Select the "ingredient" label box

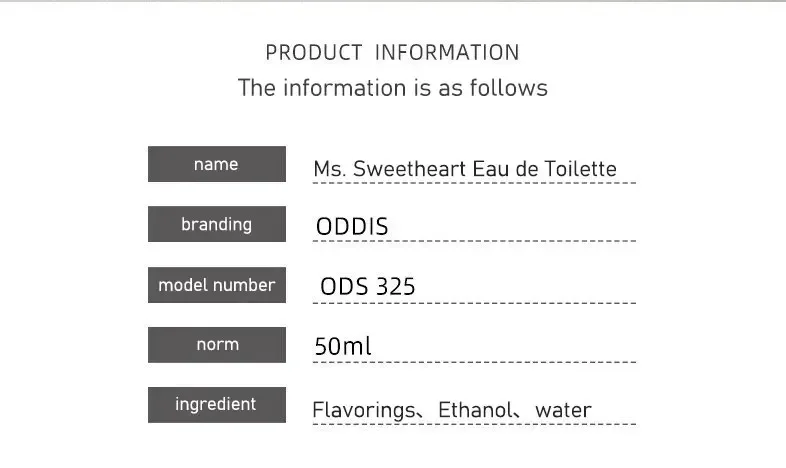[x=216, y=405]
